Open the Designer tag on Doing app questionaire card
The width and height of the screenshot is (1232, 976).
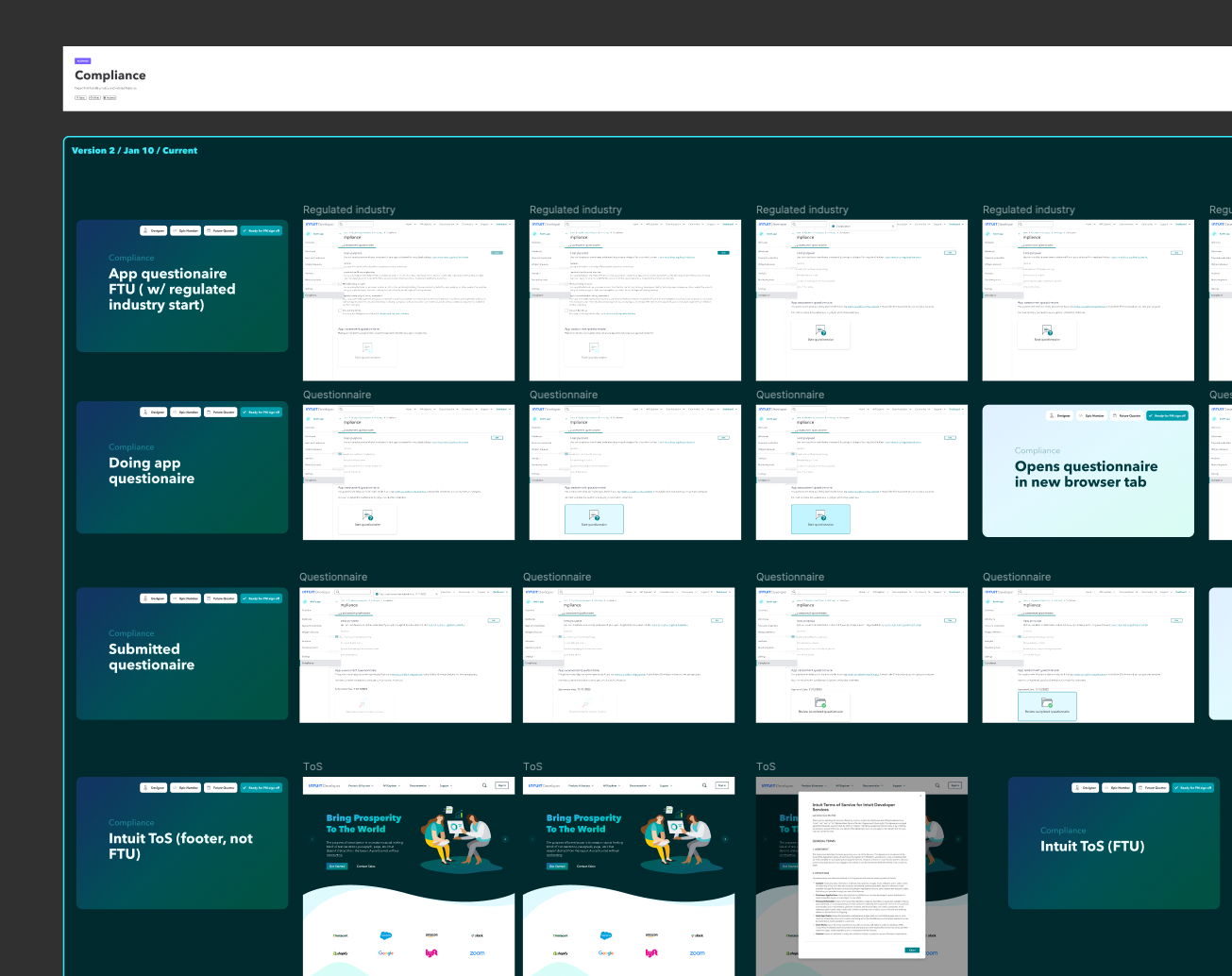pyautogui.click(x=154, y=412)
